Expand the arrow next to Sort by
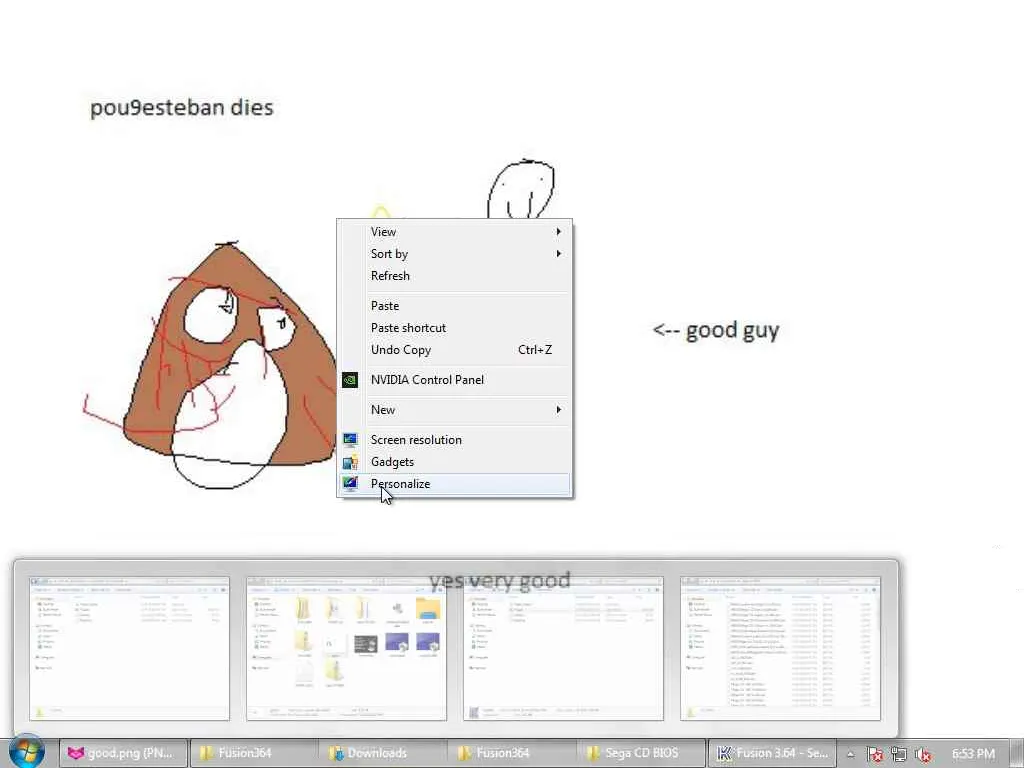1024x768 pixels. 558,253
